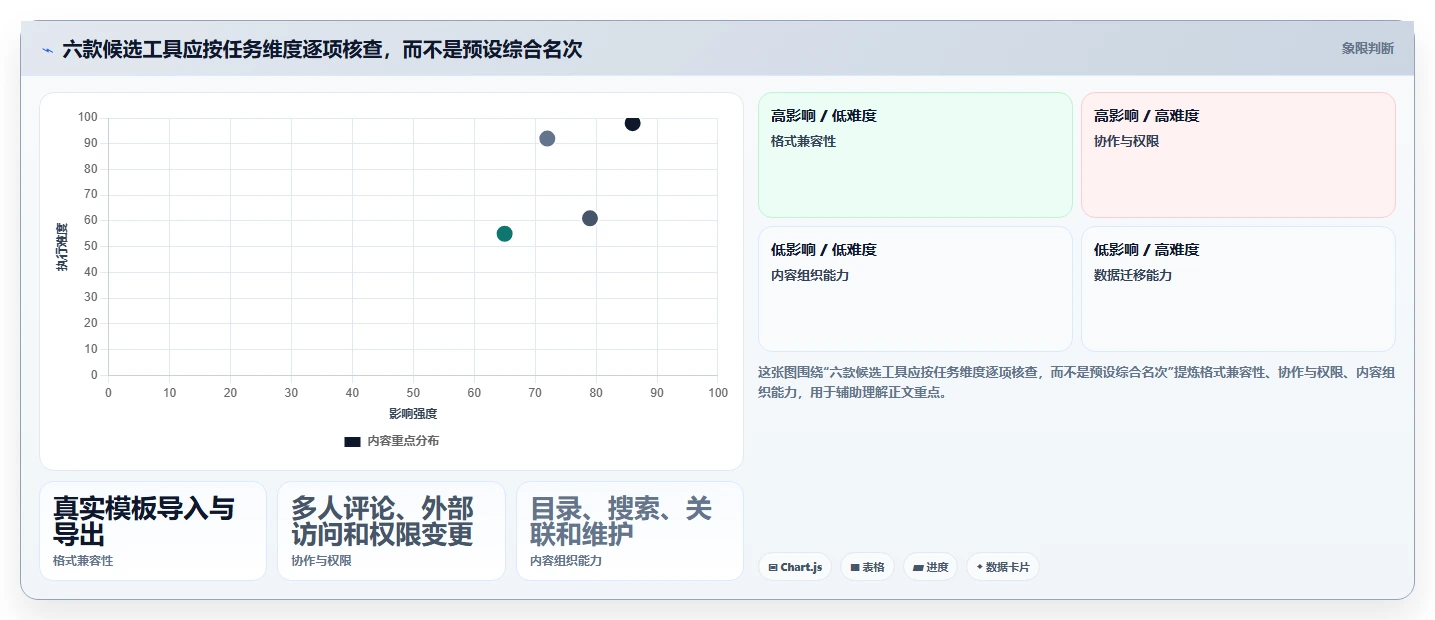Click the lightning icon beside the title
Image resolution: width=1435 pixels, height=620 pixels.
point(47,50)
